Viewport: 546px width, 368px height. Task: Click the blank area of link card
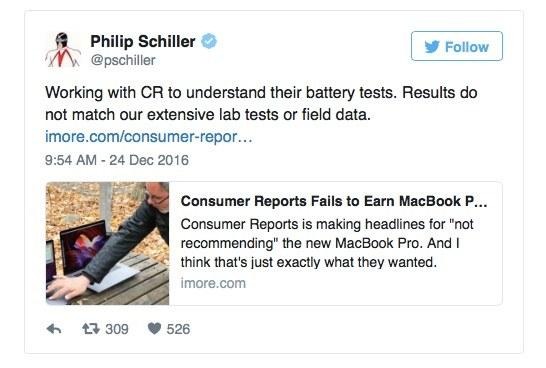[373, 287]
